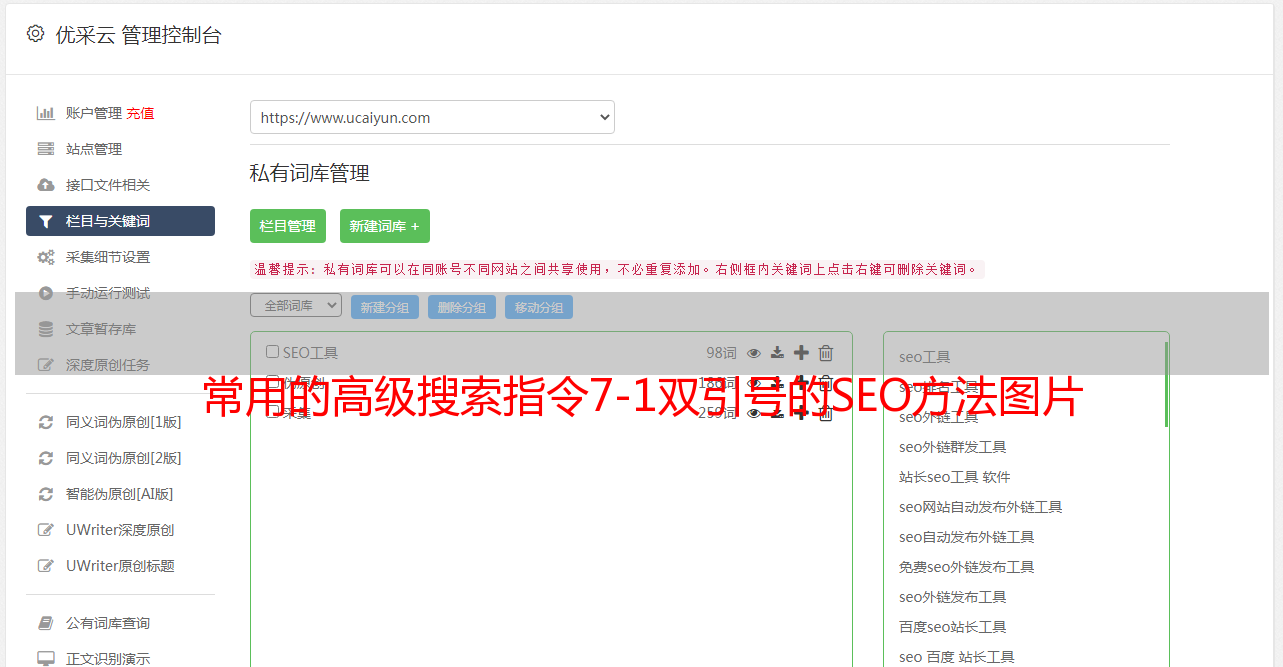Download the SEO工具 word library
The width and height of the screenshot is (1283, 667).
(777, 353)
